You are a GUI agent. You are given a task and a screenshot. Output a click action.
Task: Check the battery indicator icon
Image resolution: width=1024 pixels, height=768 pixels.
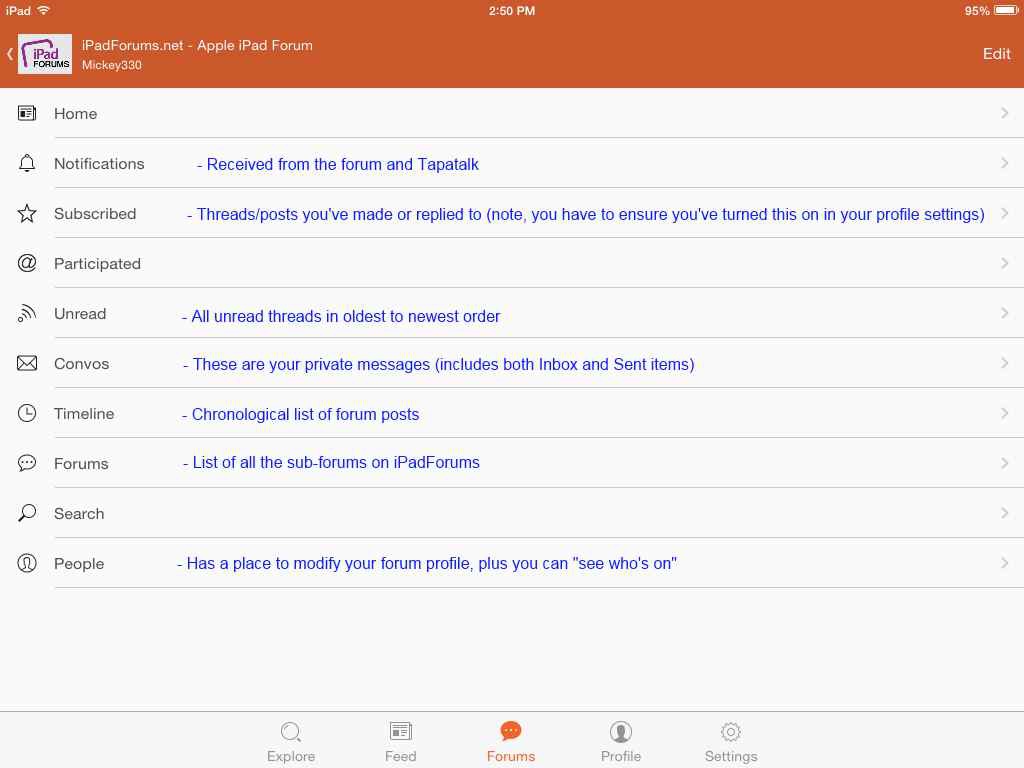1006,10
